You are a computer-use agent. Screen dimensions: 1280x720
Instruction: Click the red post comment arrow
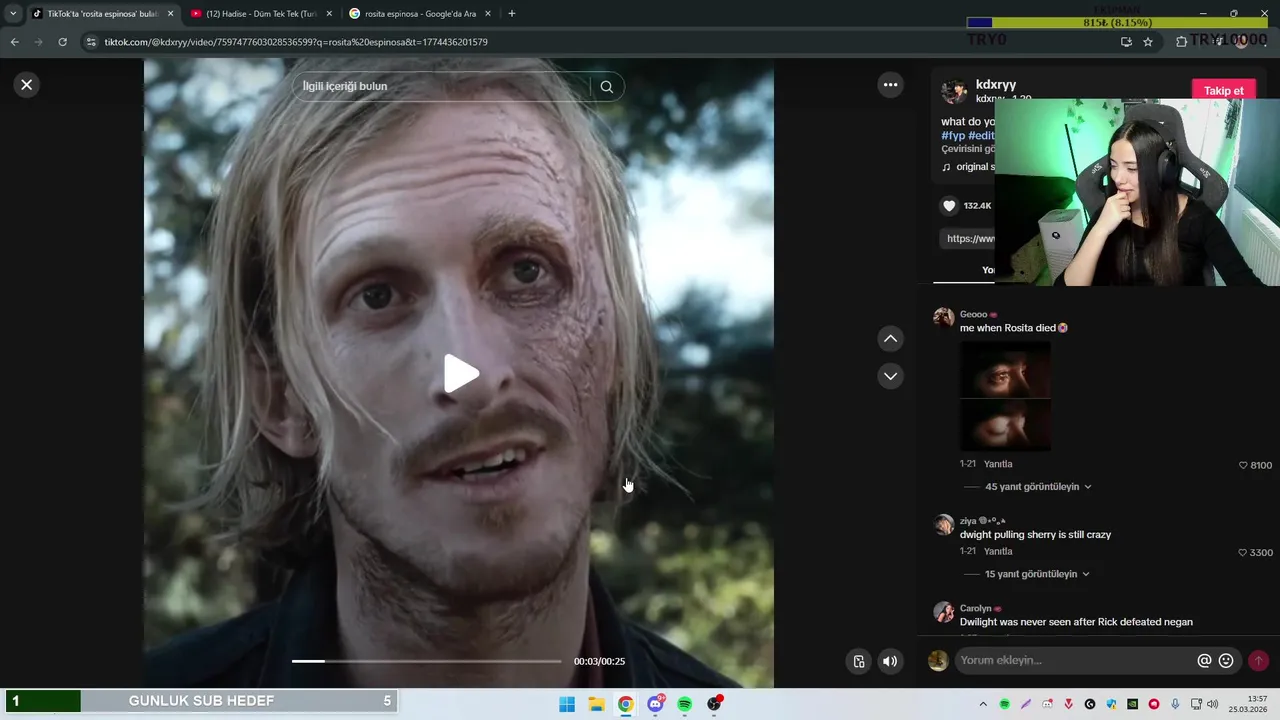1258,661
